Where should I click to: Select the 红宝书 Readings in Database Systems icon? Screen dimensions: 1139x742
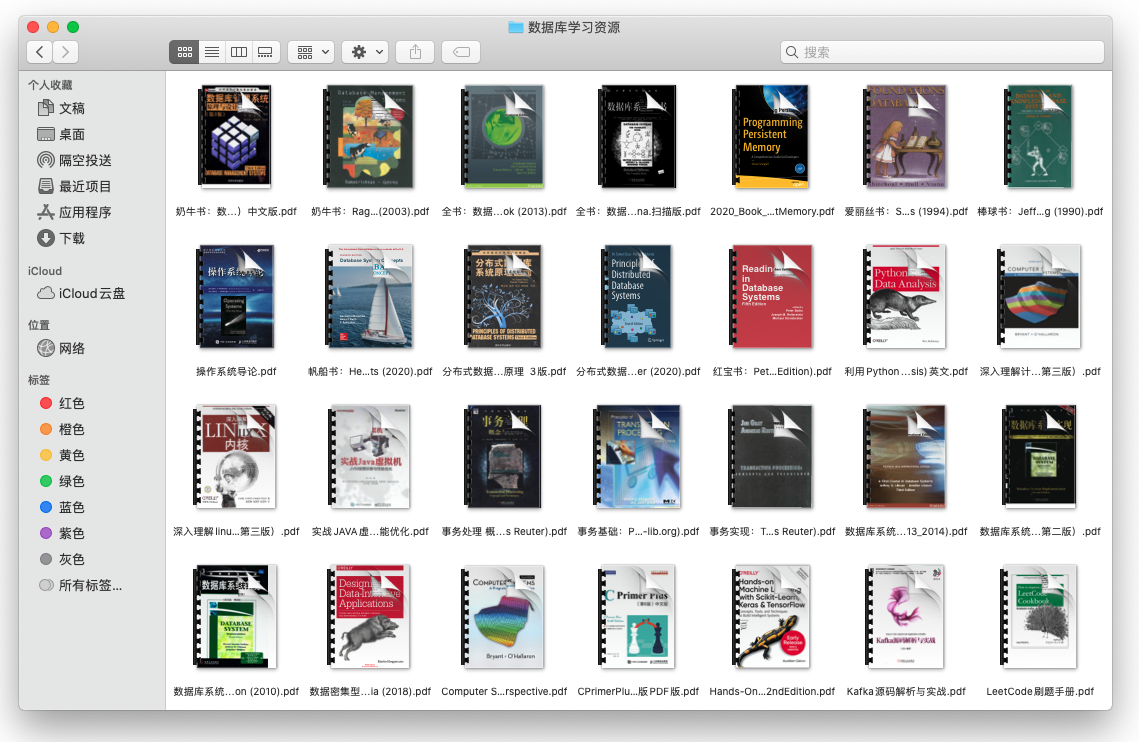tap(771, 297)
